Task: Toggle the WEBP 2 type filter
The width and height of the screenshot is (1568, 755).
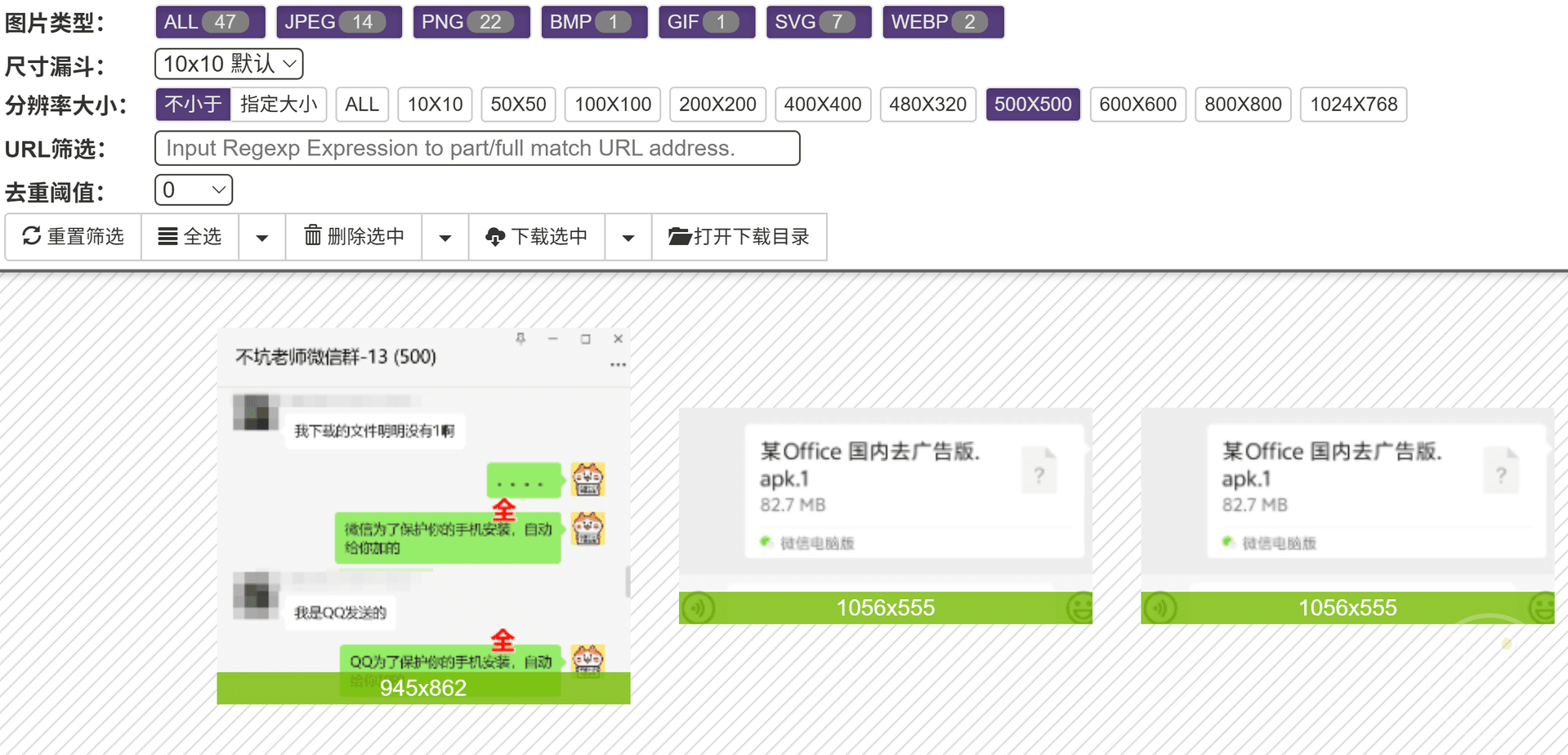Action: click(943, 22)
